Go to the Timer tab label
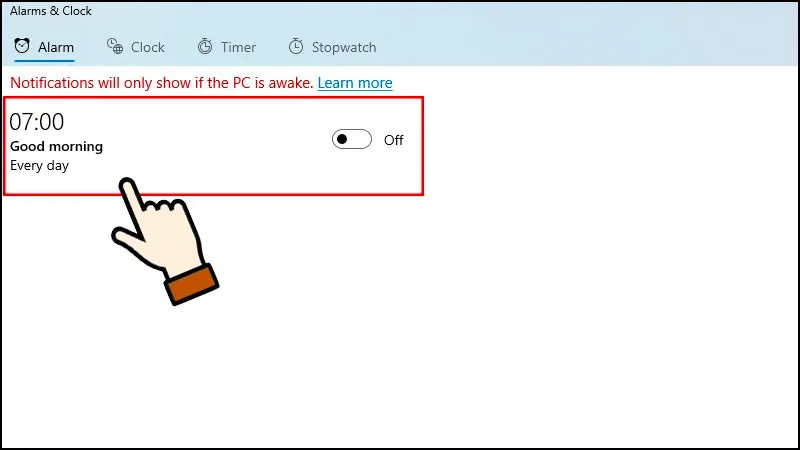Screen dimensions: 800x450 pos(238,47)
